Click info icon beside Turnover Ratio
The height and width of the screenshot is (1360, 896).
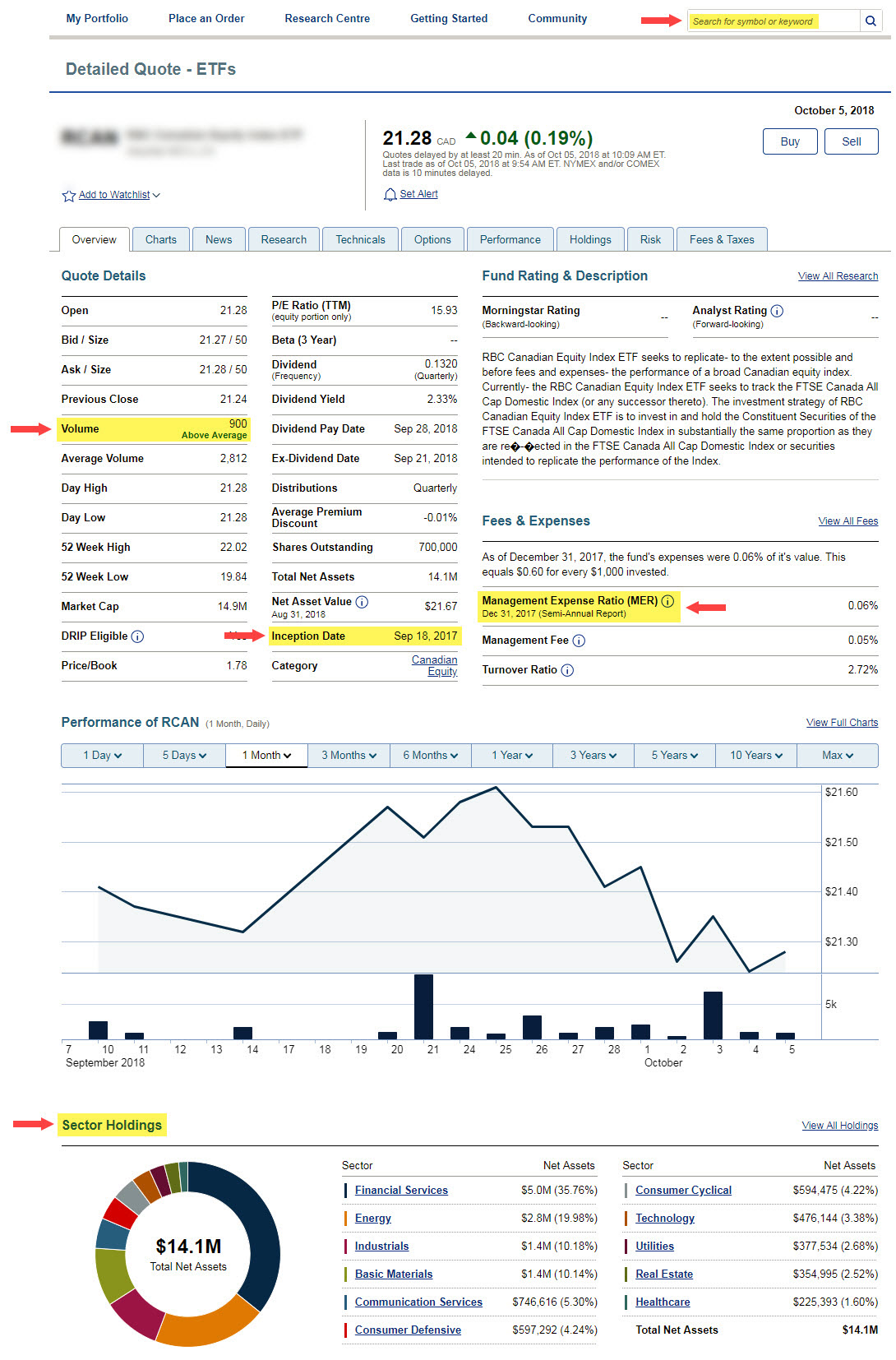tap(567, 670)
